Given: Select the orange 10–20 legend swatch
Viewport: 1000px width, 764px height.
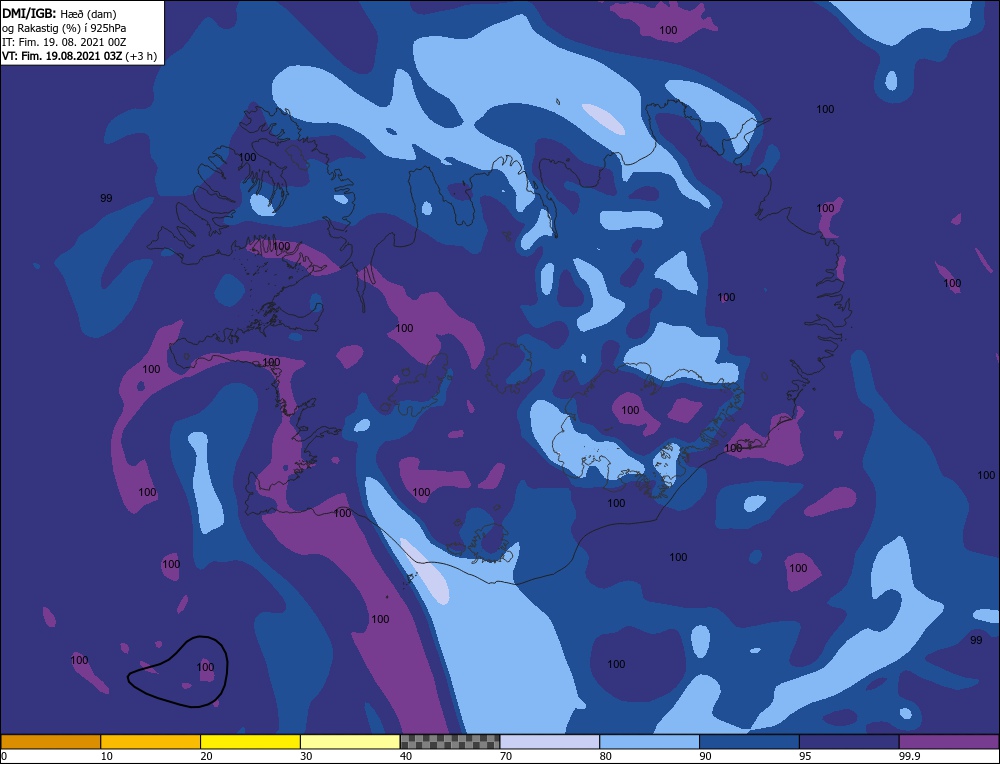Looking at the screenshot, I should point(151,742).
